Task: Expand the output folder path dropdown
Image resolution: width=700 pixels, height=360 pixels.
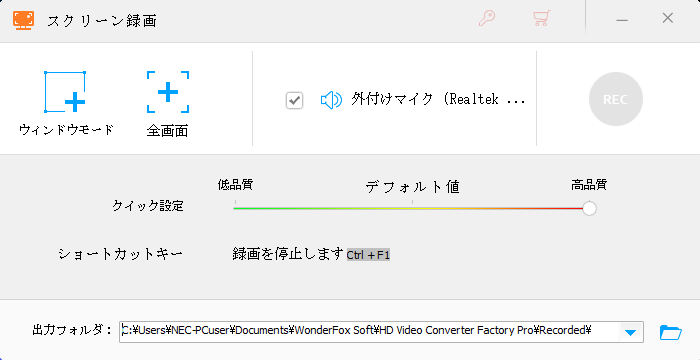Action: pyautogui.click(x=630, y=332)
